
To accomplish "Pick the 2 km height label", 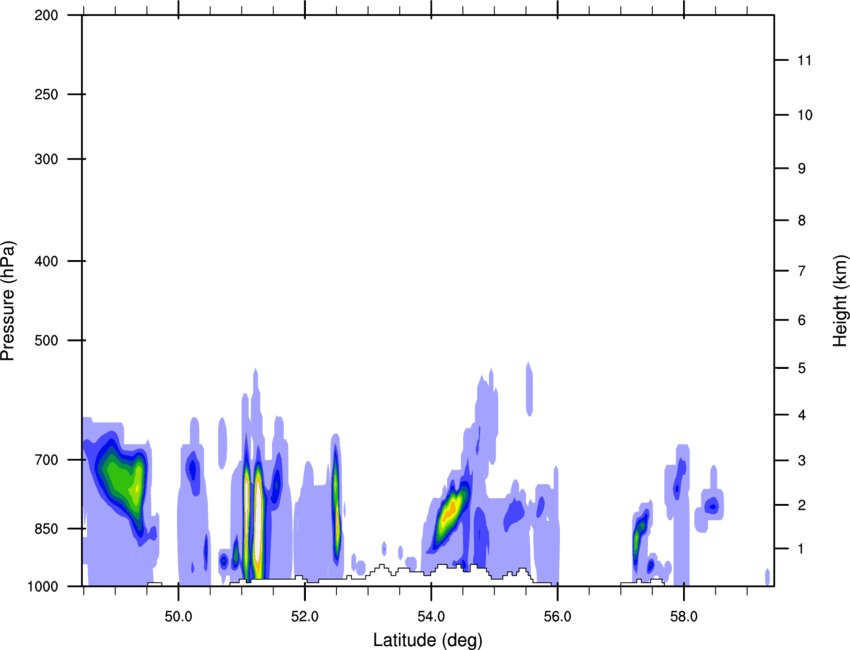I will pyautogui.click(x=802, y=505).
